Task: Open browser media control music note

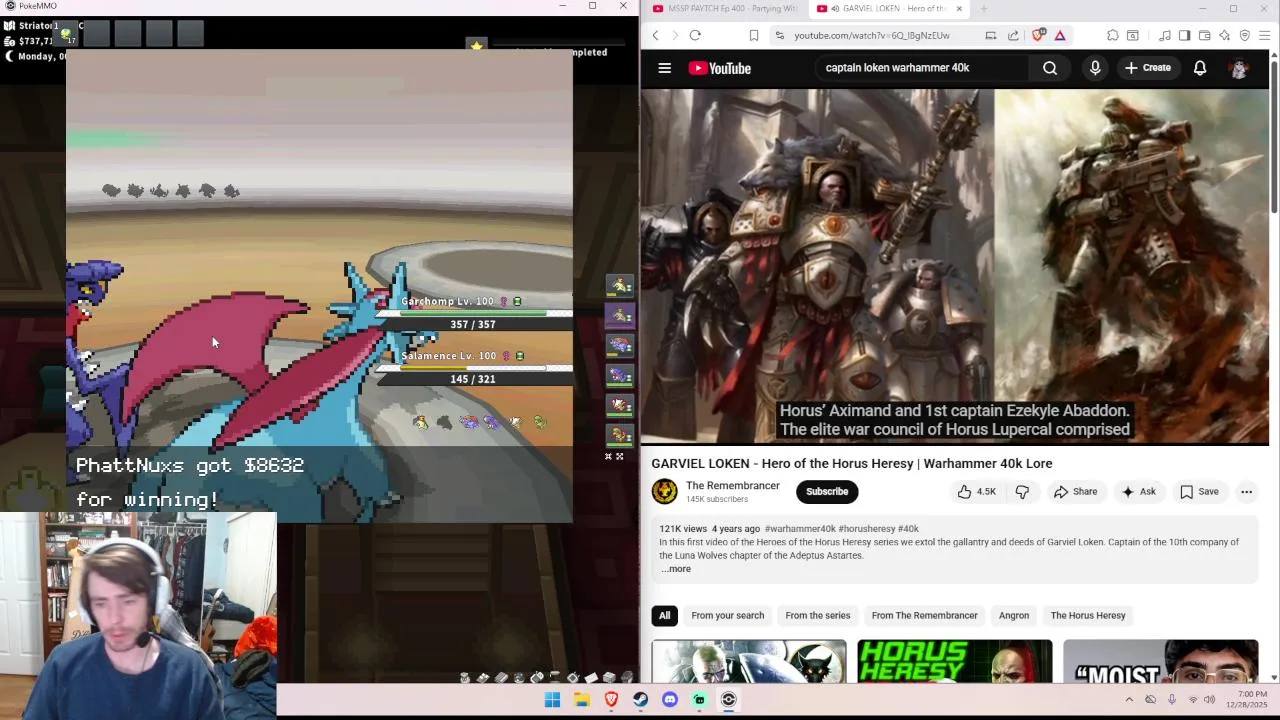Action: coord(1165,35)
